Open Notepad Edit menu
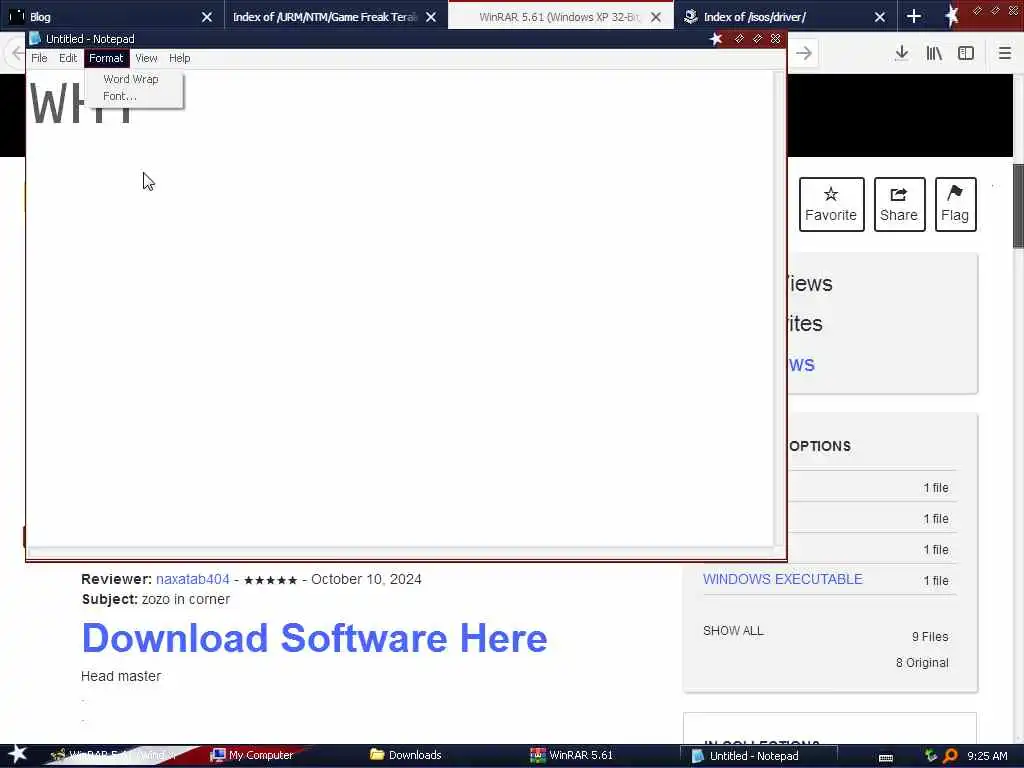The width and height of the screenshot is (1024, 768). (68, 58)
